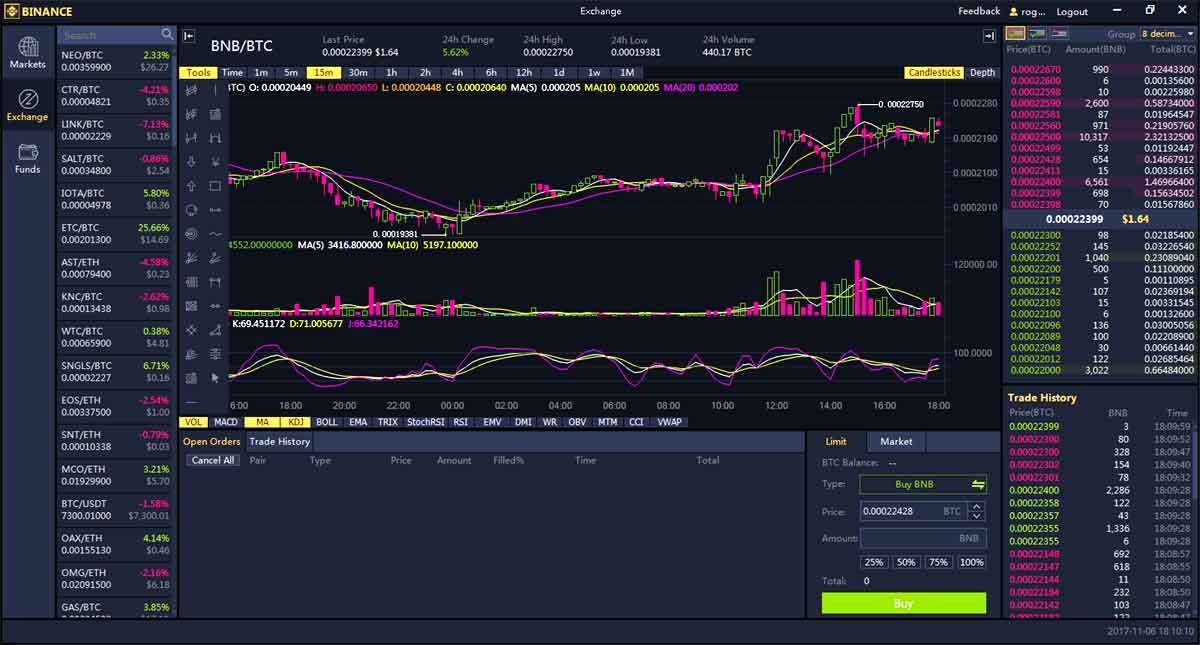Select the NEO/BTC market row

coord(115,61)
